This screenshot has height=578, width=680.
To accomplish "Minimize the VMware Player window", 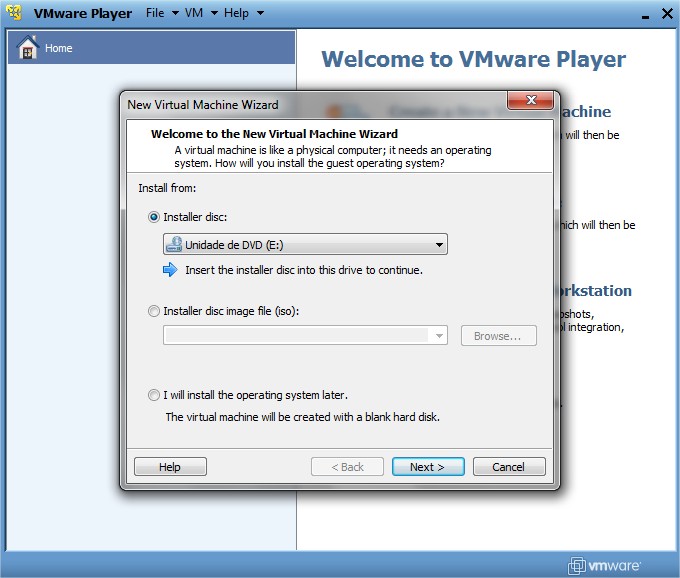I will coord(645,15).
